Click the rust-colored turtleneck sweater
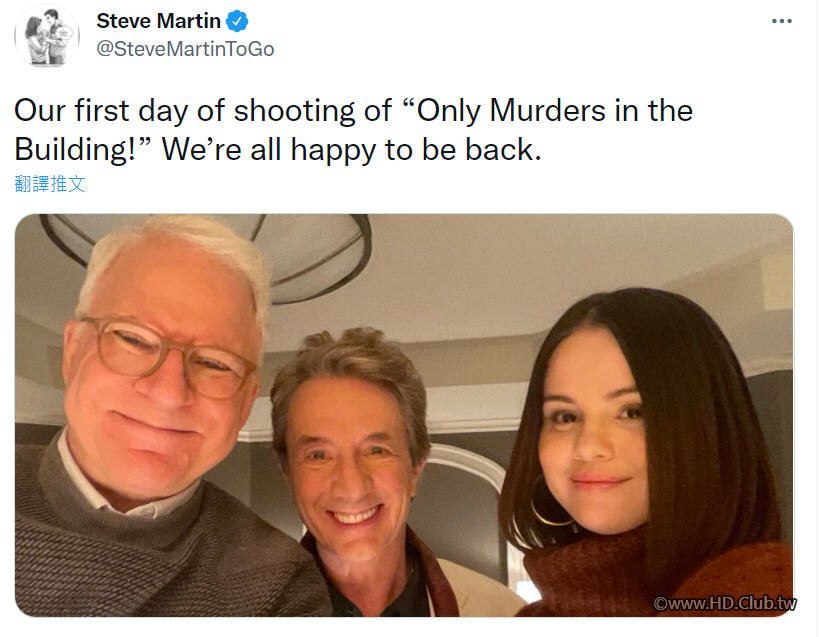Screen dimensions: 819x637 click(x=650, y=580)
